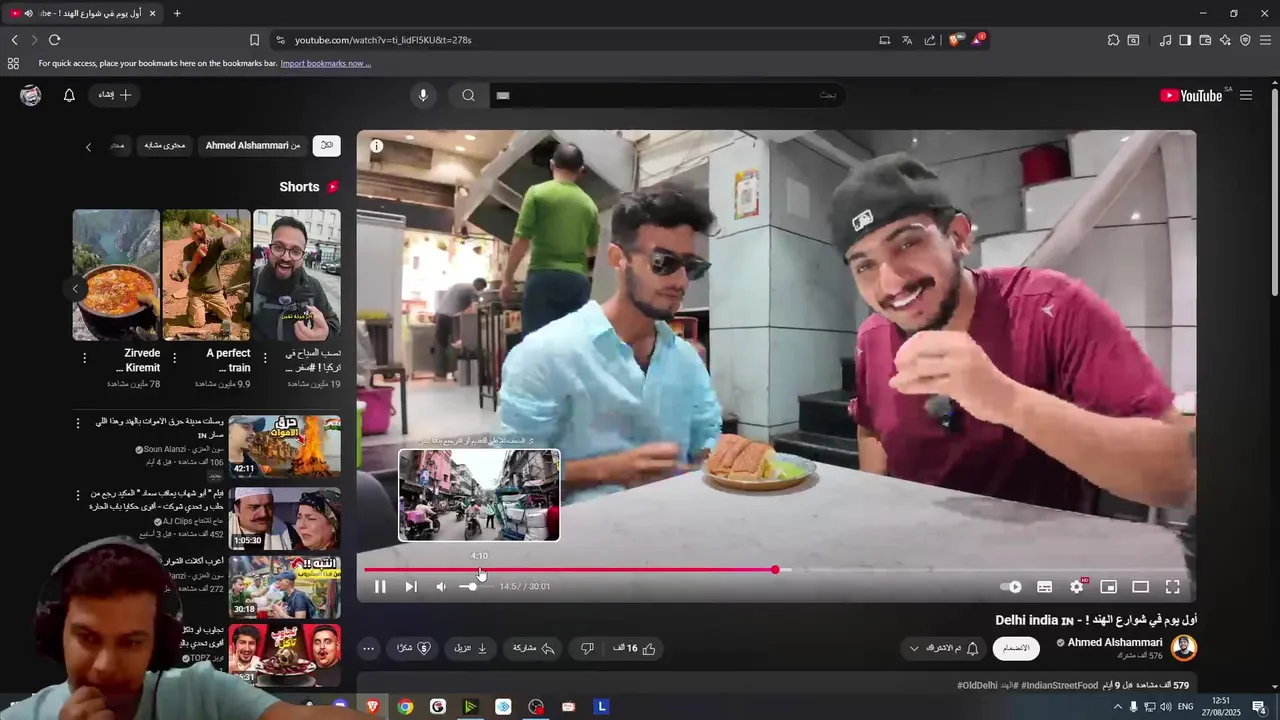Start voice search with the microphone
This screenshot has height=720, width=1280.
point(423,95)
